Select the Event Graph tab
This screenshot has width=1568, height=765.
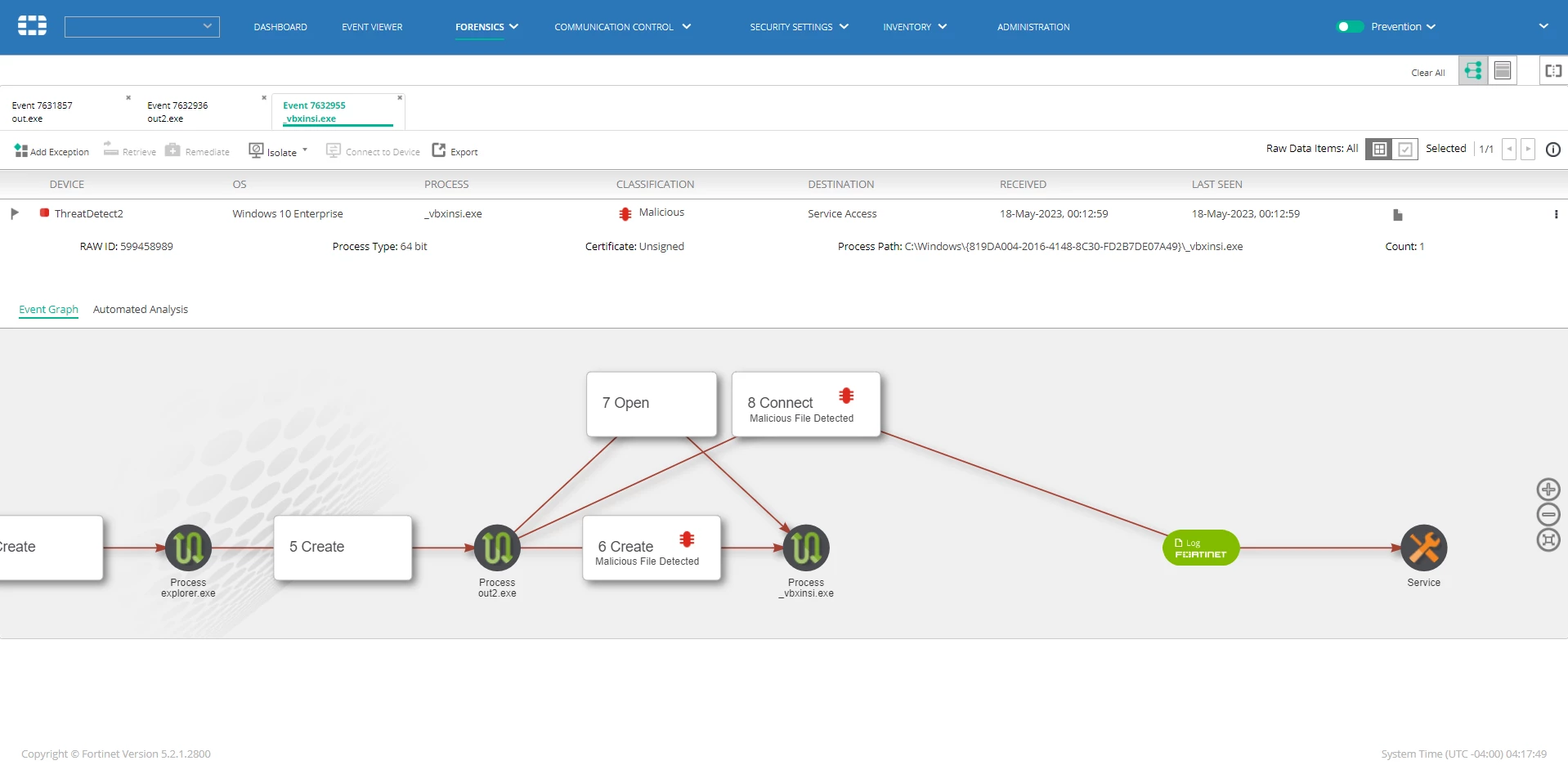click(48, 310)
